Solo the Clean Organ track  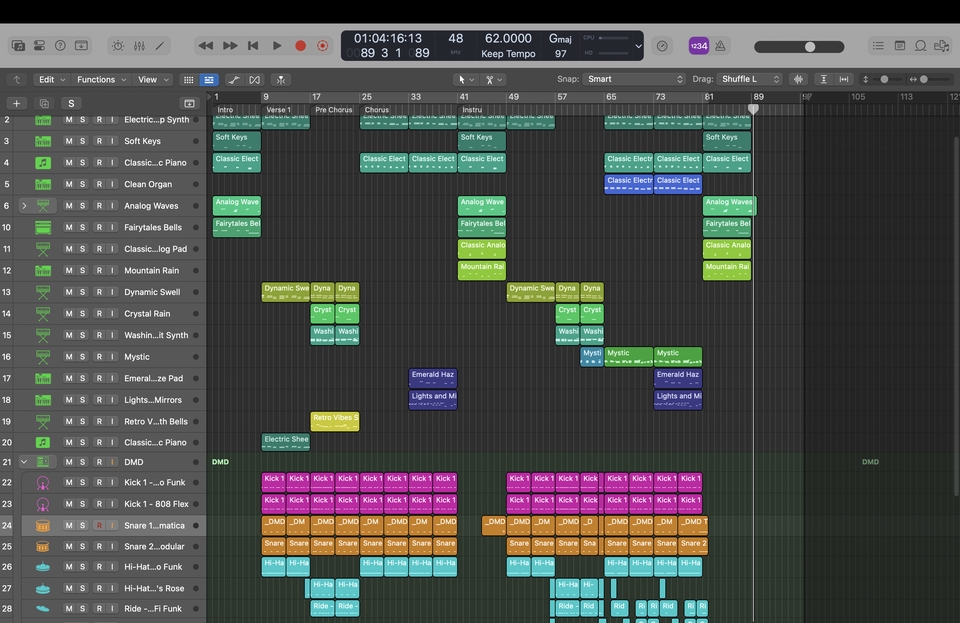click(83, 184)
